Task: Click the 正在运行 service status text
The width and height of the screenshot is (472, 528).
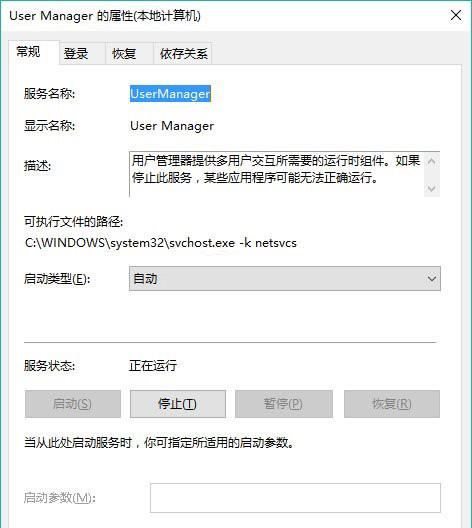Action: click(153, 365)
